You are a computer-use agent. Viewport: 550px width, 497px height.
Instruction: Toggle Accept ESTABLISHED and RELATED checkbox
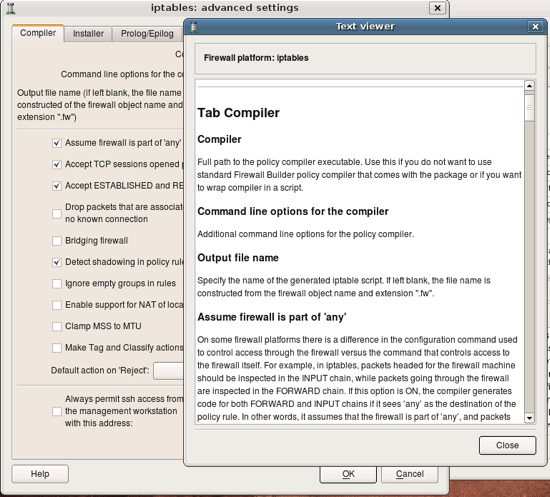tap(57, 186)
